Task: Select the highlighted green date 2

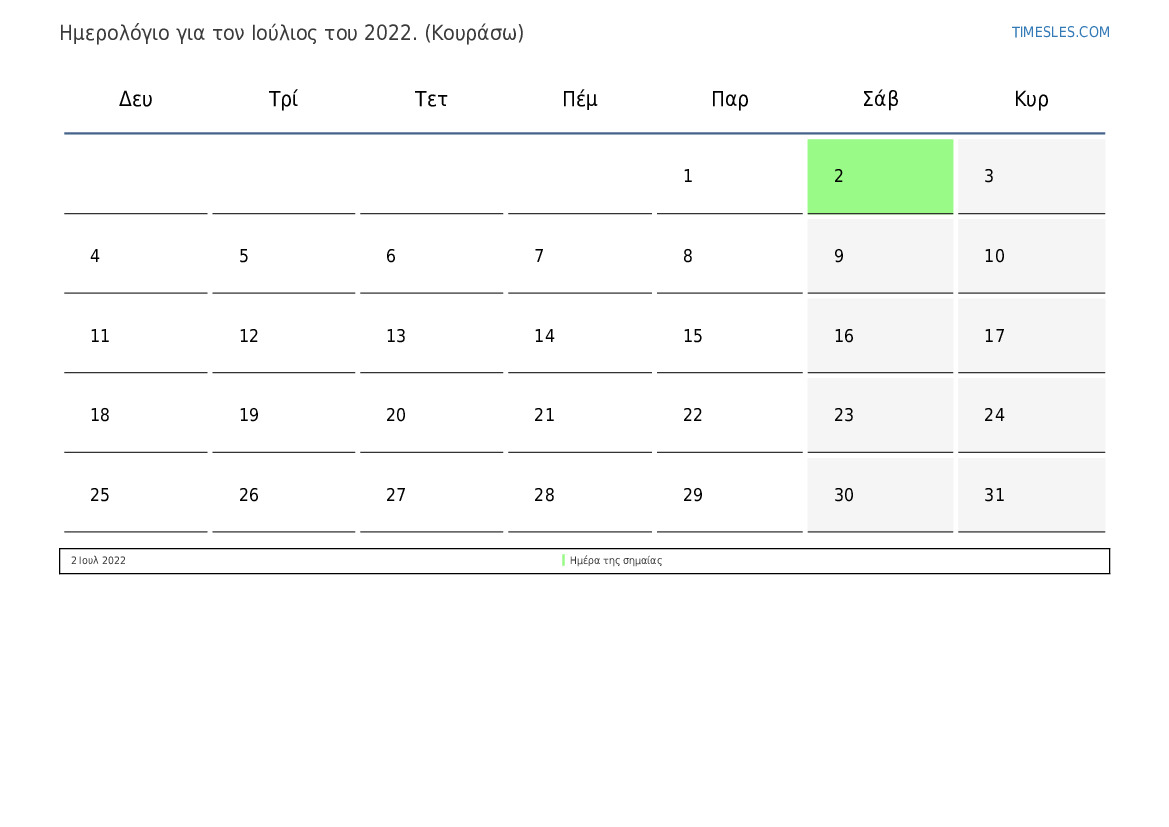Action: [x=880, y=176]
